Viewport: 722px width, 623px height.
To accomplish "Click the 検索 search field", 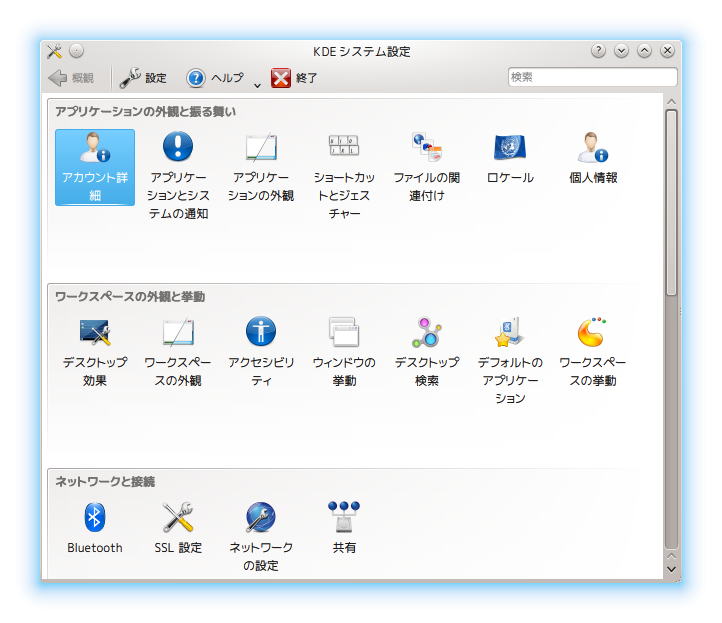I will (592, 77).
